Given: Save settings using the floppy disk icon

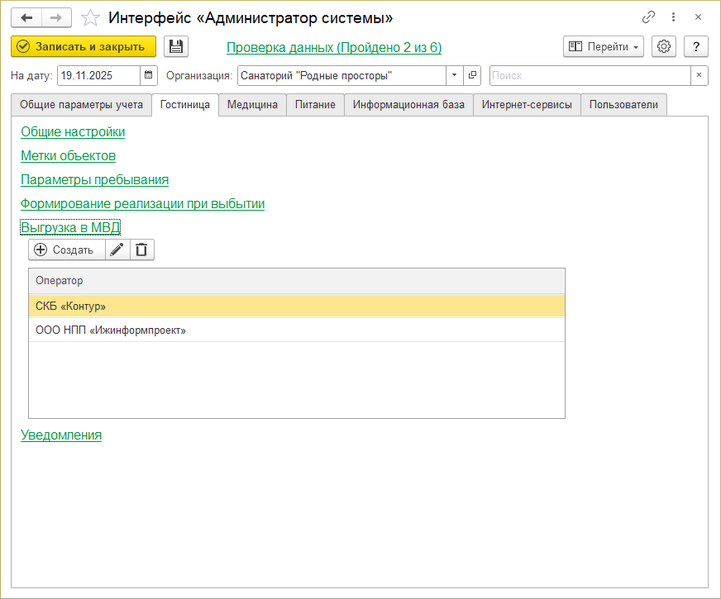Looking at the screenshot, I should pos(176,47).
